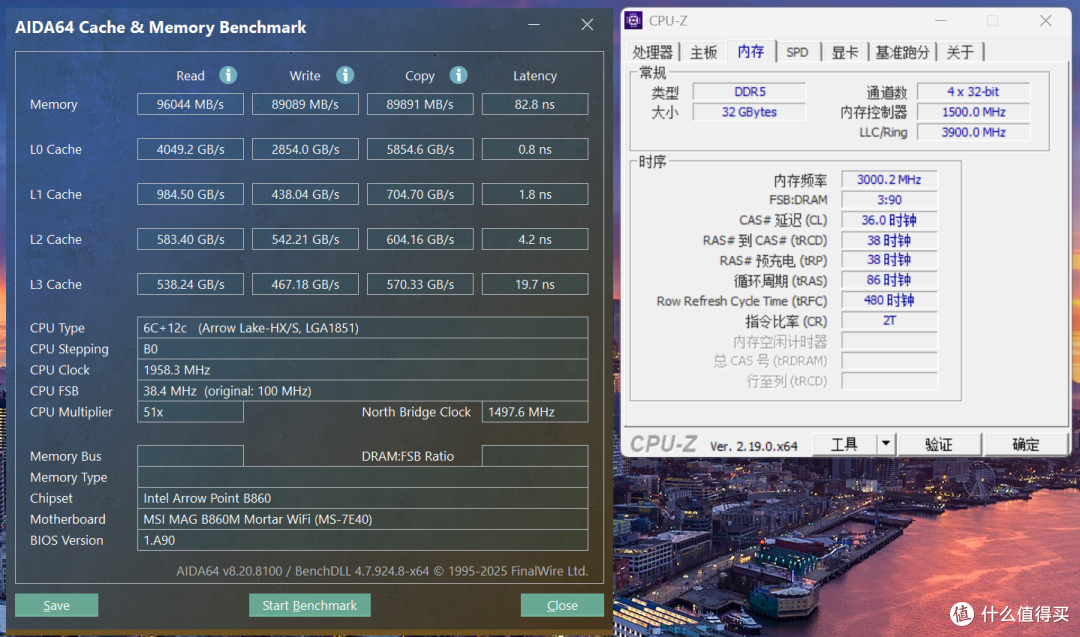Click the Memory Latency value 82.8 ns
The width and height of the screenshot is (1080, 637).
(535, 104)
